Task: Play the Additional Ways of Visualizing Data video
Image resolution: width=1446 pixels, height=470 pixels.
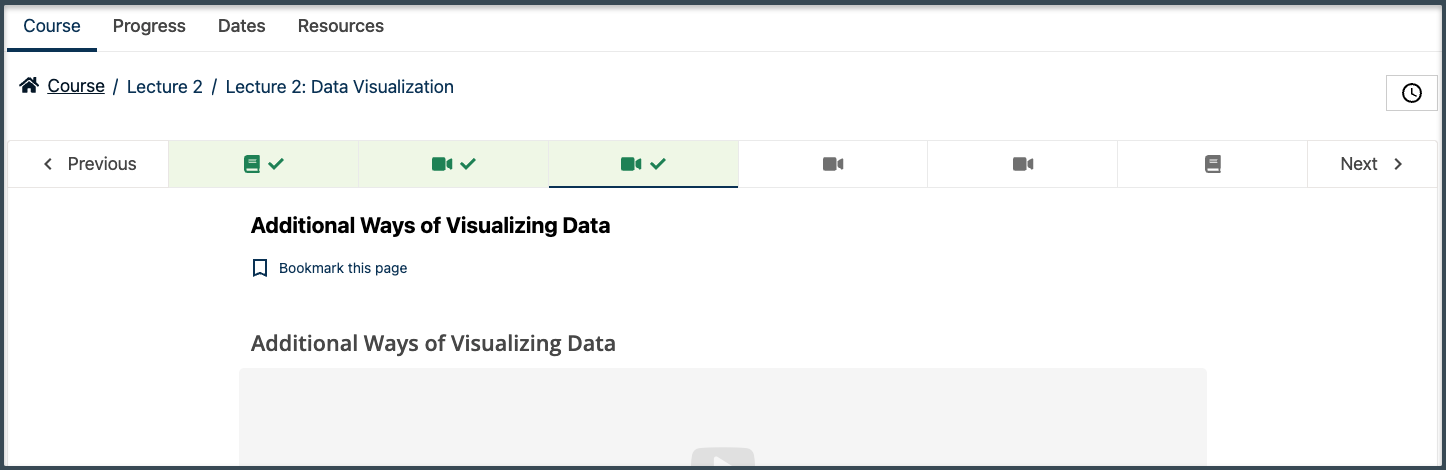Action: point(723,460)
